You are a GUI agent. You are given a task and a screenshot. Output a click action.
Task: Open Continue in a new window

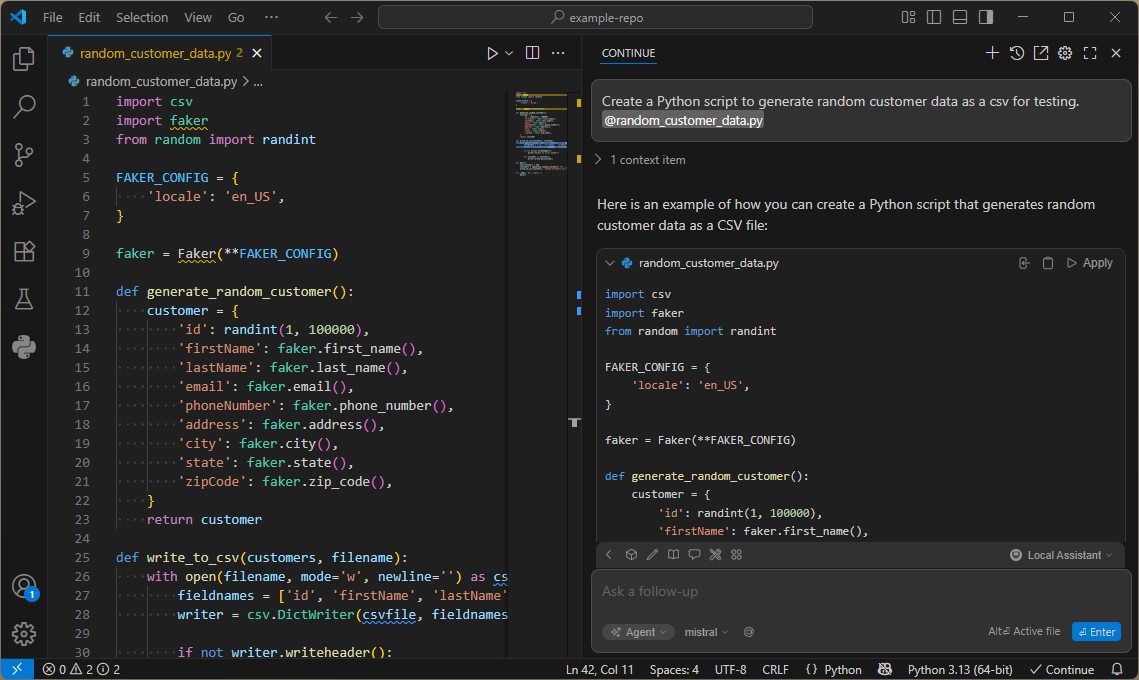(x=1041, y=53)
